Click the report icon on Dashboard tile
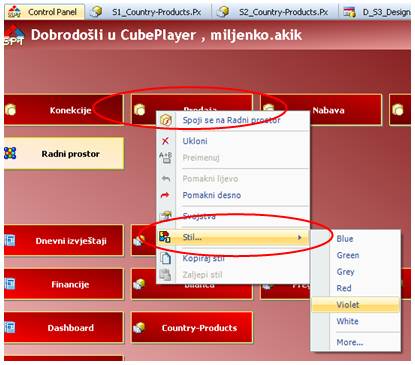The image size is (415, 365). [10, 327]
